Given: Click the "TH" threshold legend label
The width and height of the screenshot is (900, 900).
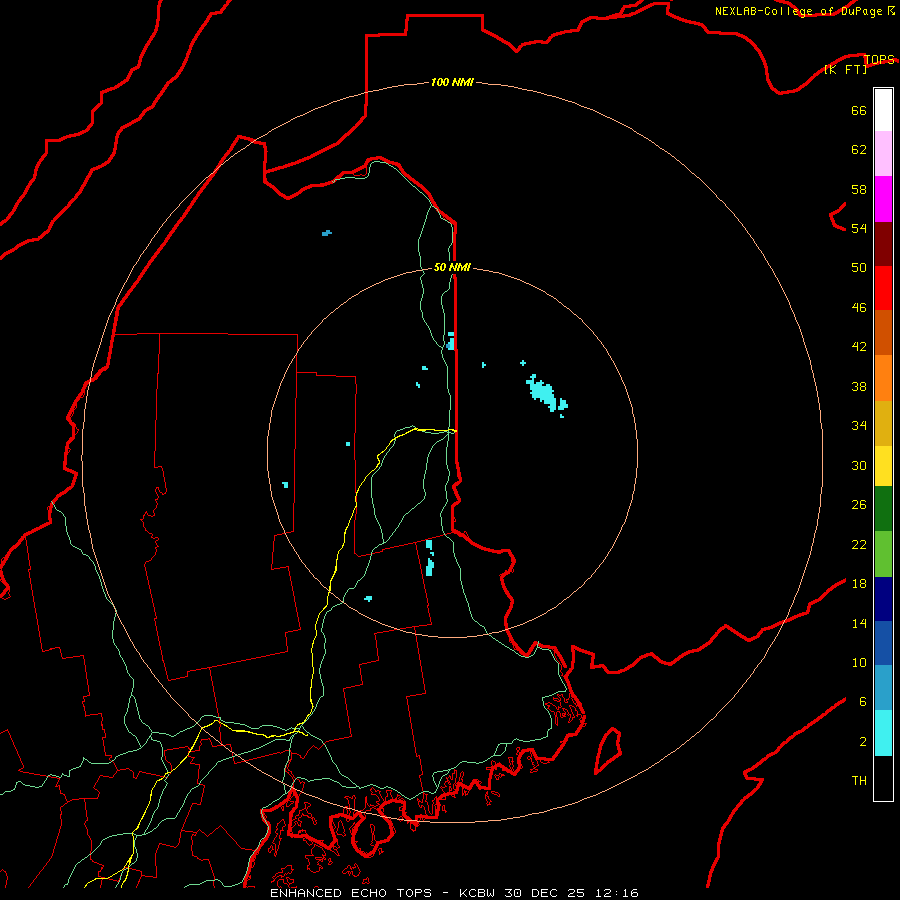Looking at the screenshot, I should point(859,781).
